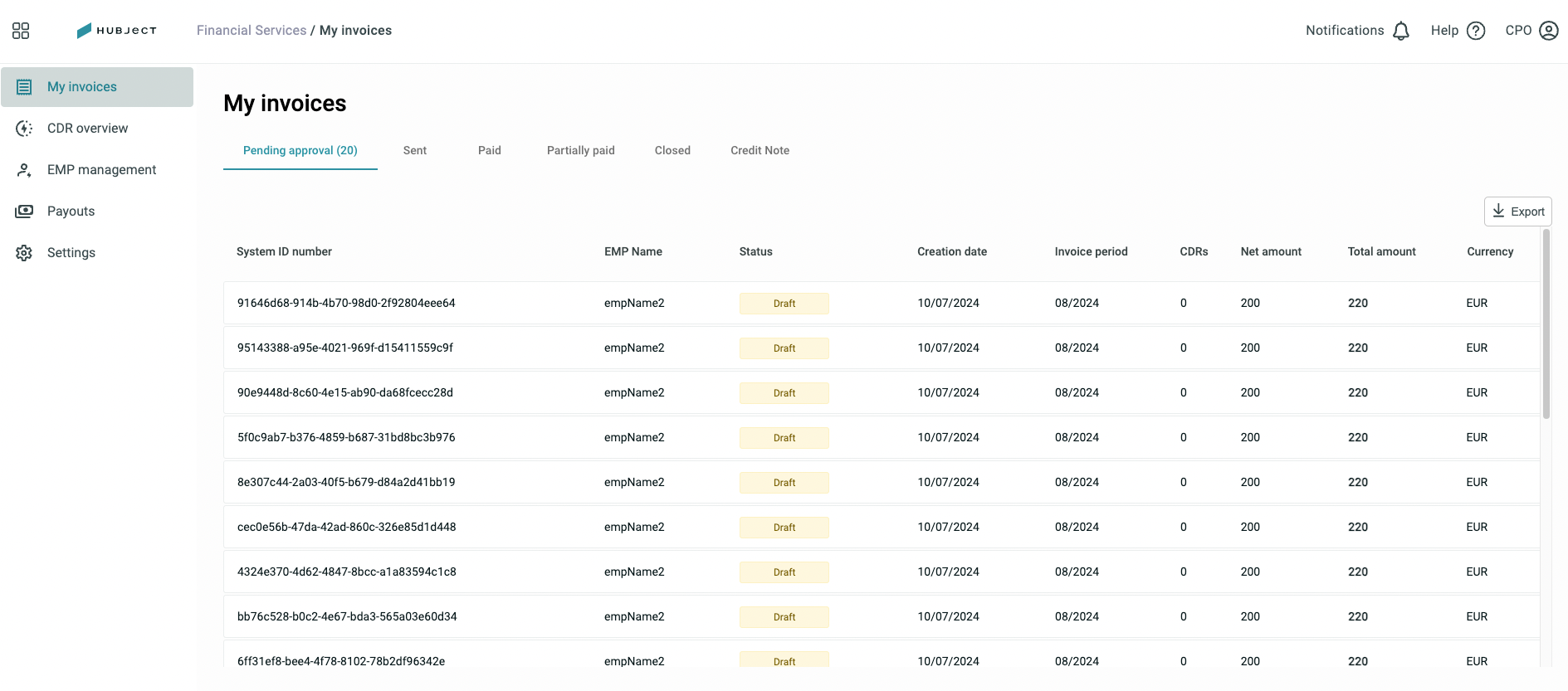Open invoice 5f0c9ab7-b376-4859-b687-31bd8bc3b976
1568x691 pixels.
pos(882,437)
